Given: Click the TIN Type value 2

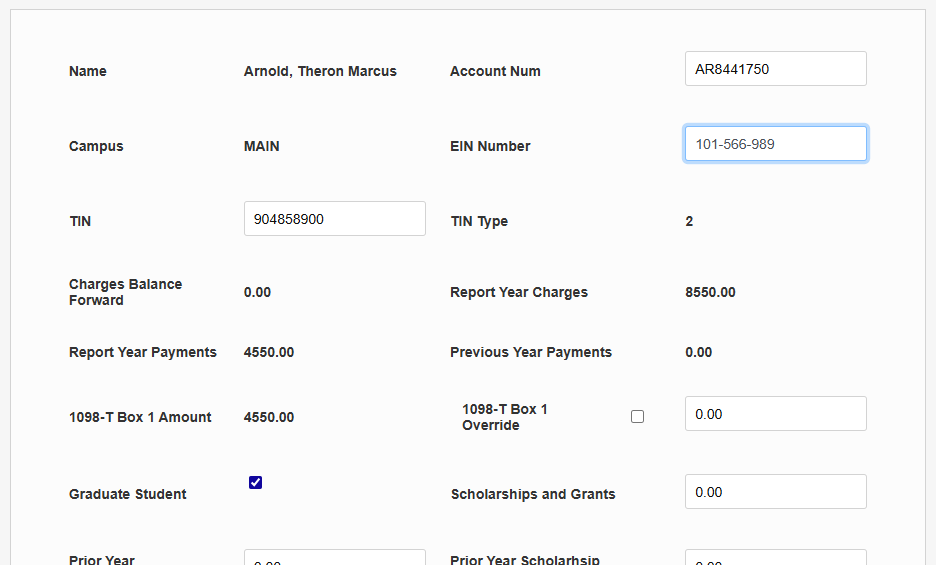Looking at the screenshot, I should 689,221.
